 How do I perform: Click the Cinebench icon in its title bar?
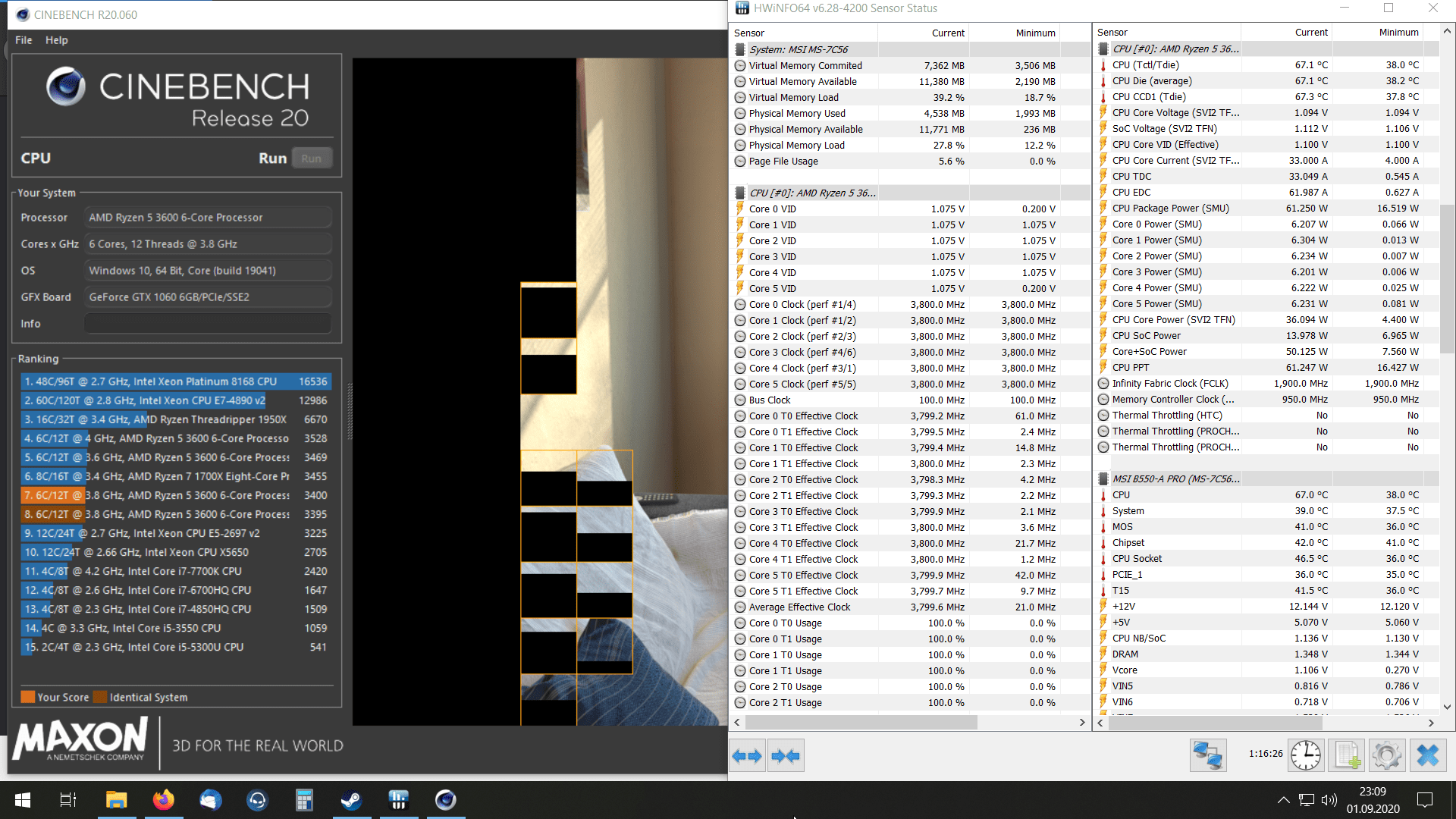[x=22, y=14]
